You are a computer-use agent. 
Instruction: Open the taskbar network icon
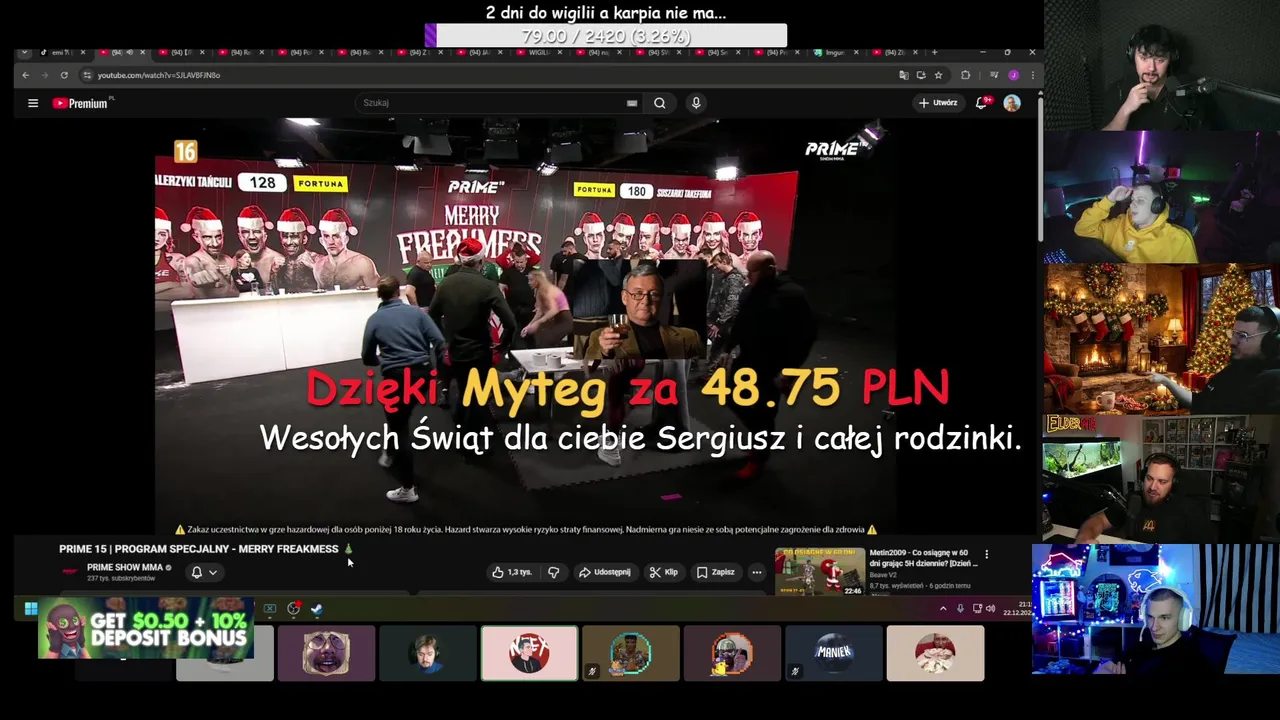point(977,608)
